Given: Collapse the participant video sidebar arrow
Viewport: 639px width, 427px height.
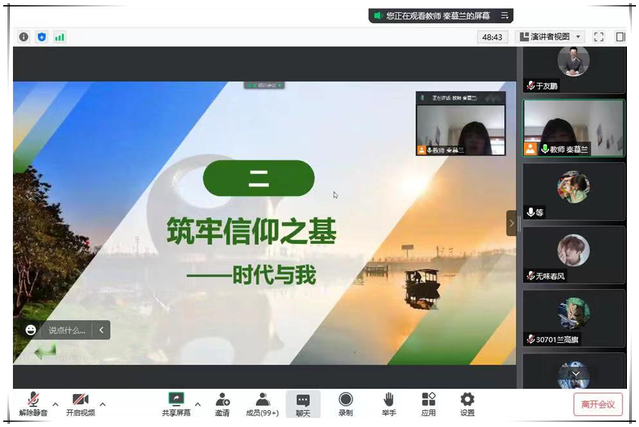Looking at the screenshot, I should tap(512, 222).
